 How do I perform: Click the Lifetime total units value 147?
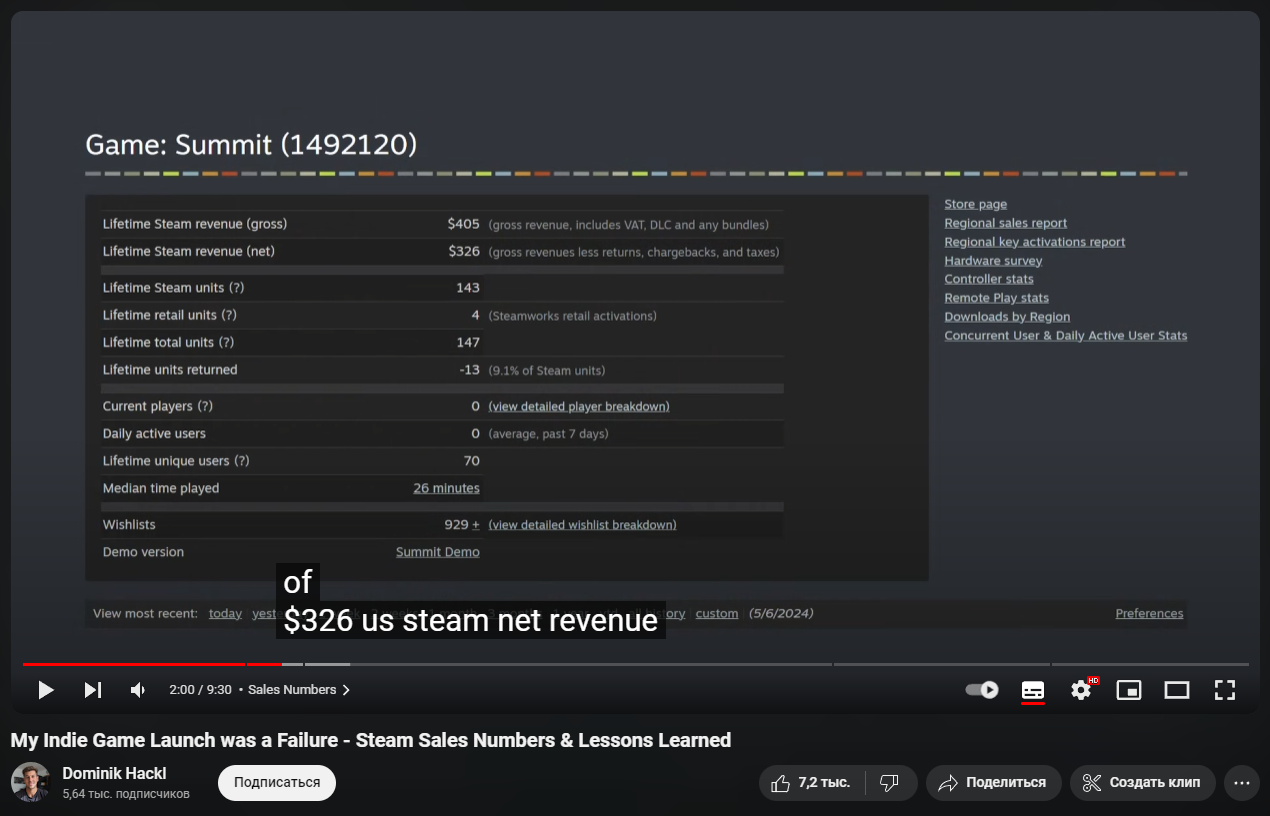pyautogui.click(x=468, y=343)
